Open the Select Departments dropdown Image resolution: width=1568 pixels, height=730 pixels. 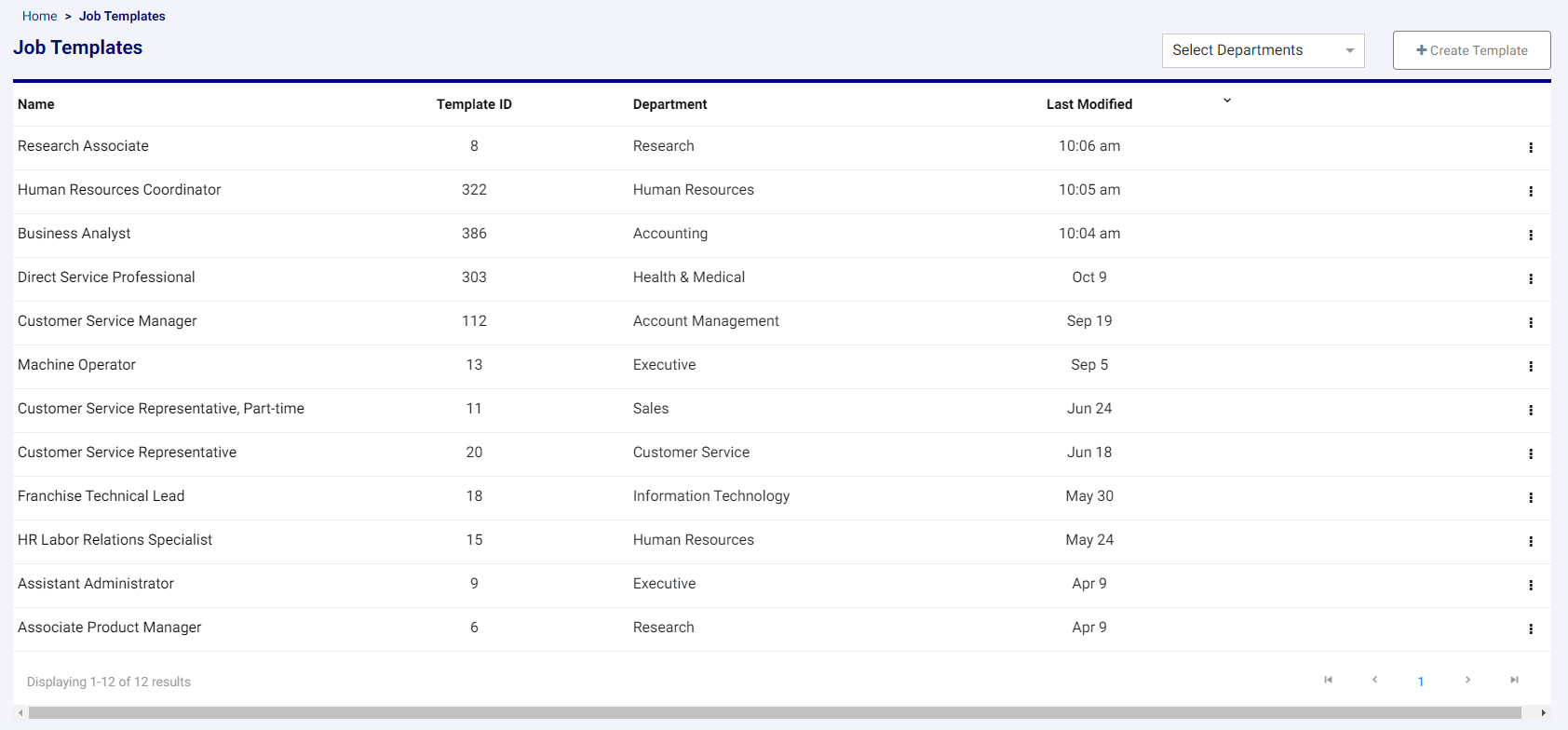click(x=1263, y=50)
